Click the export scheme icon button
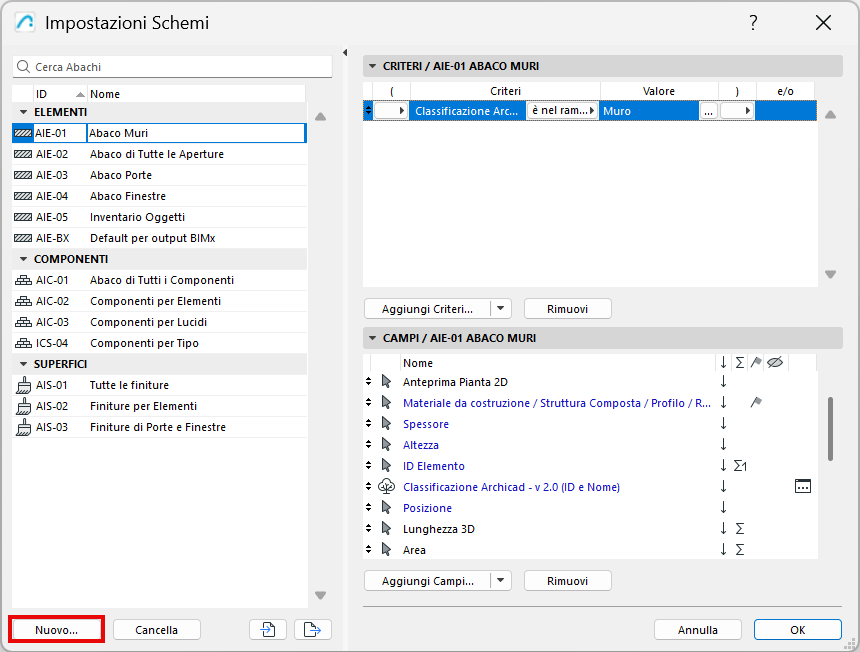 pyautogui.click(x=313, y=630)
